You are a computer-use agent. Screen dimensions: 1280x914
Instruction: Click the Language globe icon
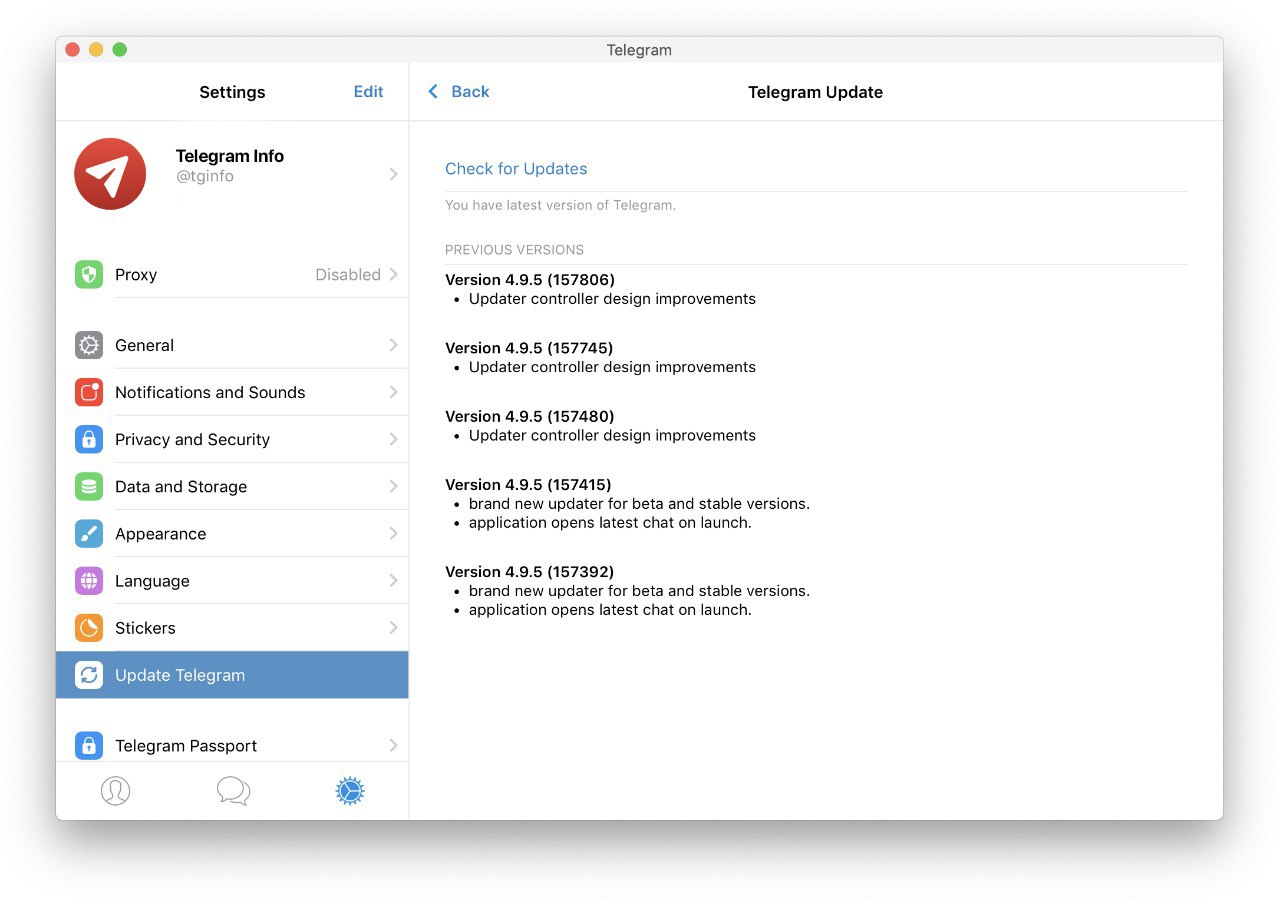(x=89, y=581)
